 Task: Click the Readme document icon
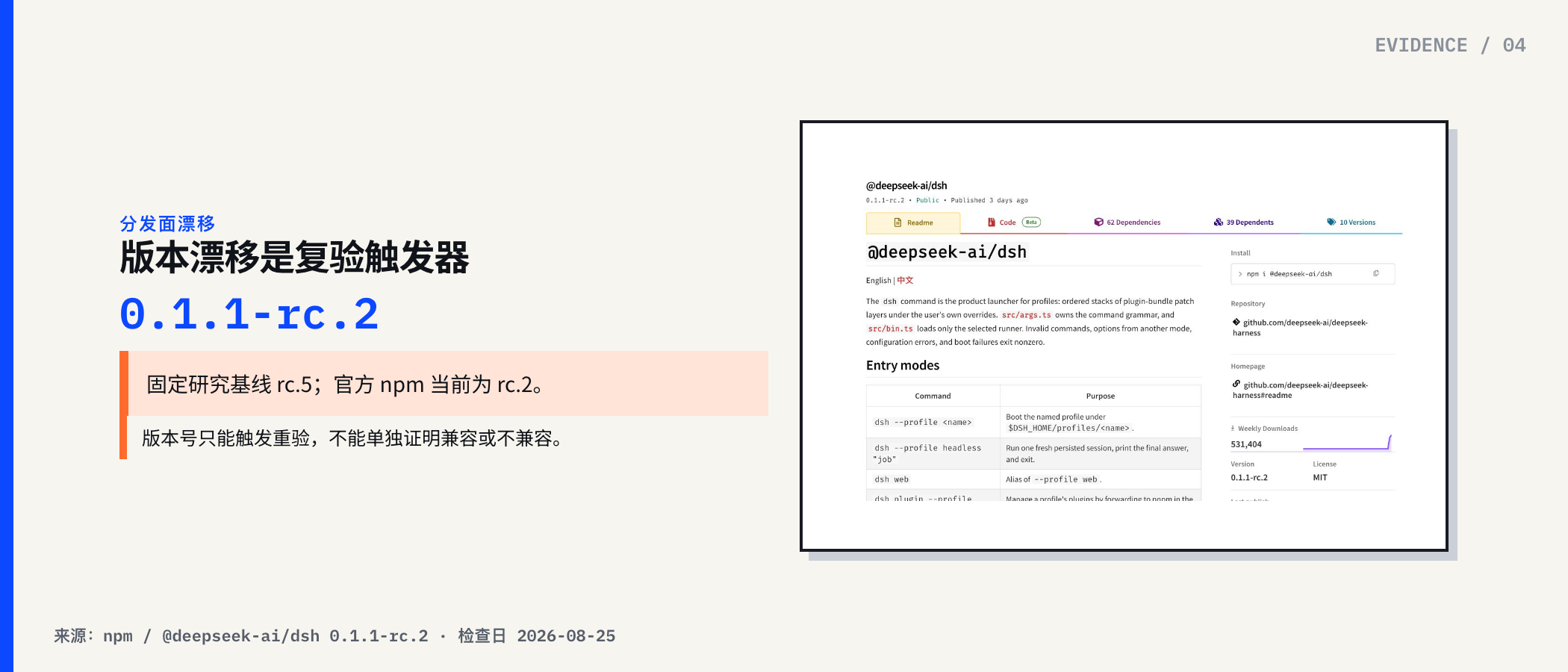[897, 223]
